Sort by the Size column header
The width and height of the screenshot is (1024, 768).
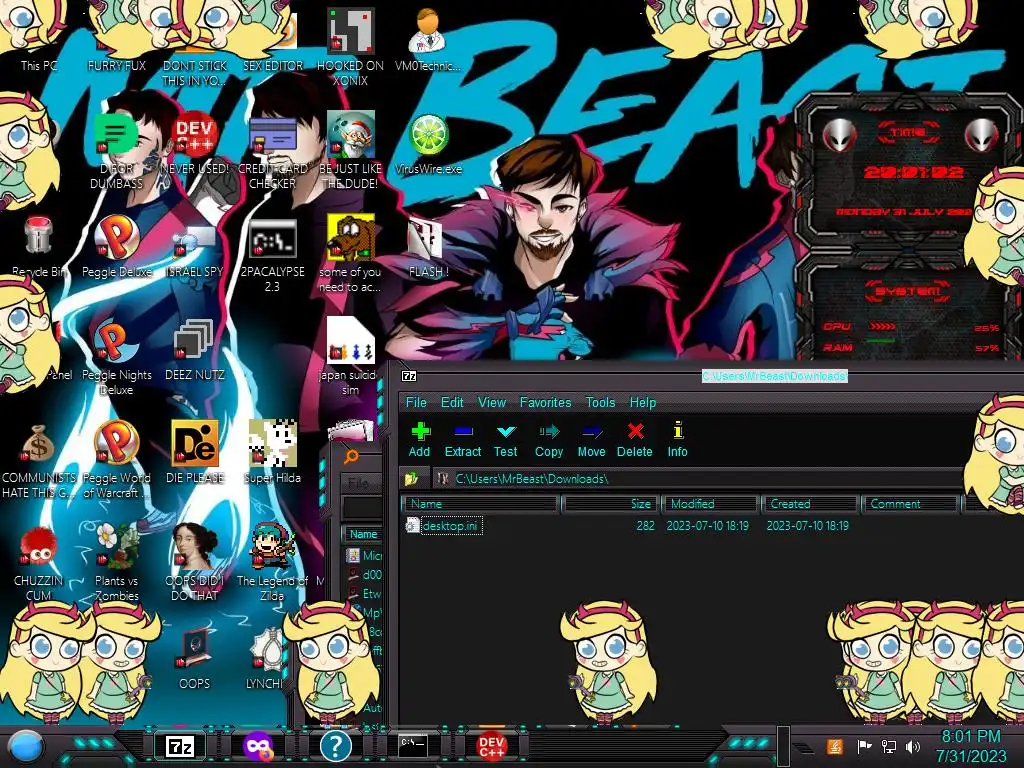(610, 504)
